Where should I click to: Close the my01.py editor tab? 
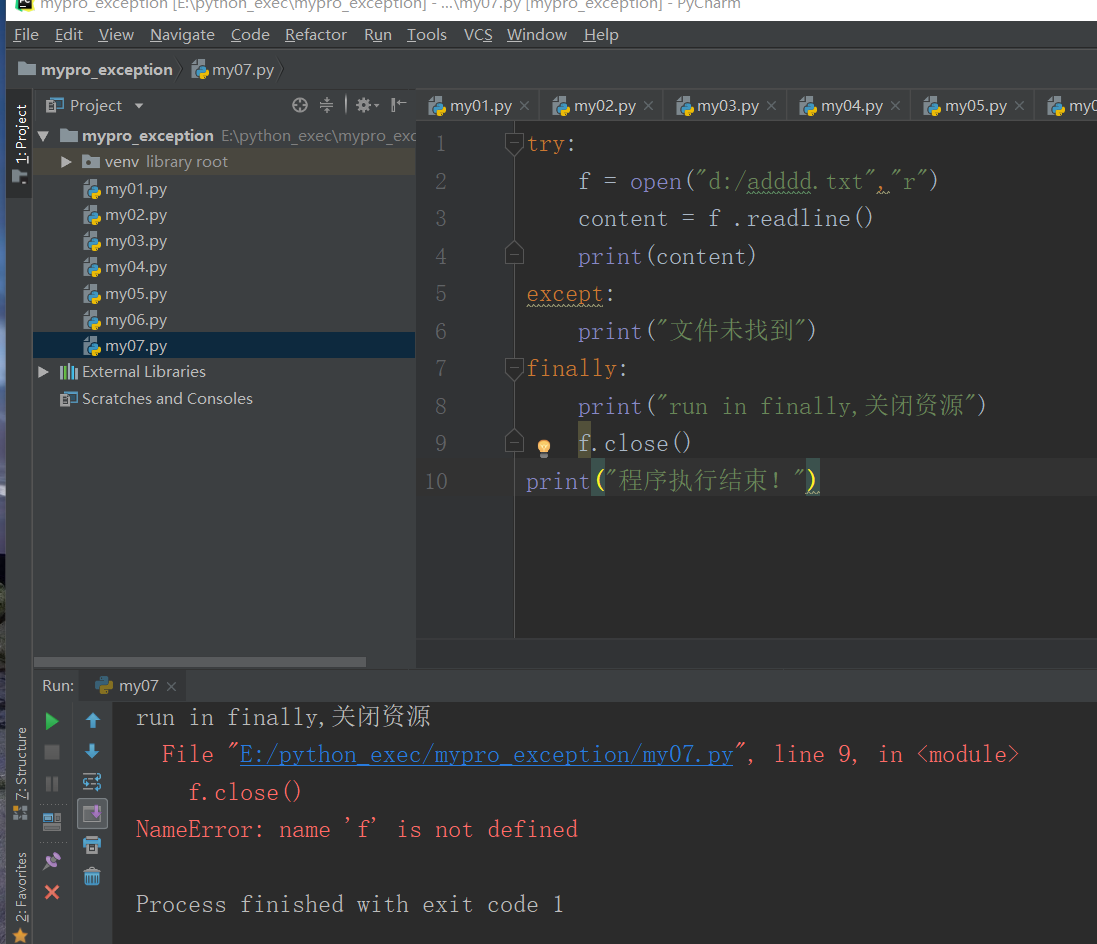pos(525,106)
